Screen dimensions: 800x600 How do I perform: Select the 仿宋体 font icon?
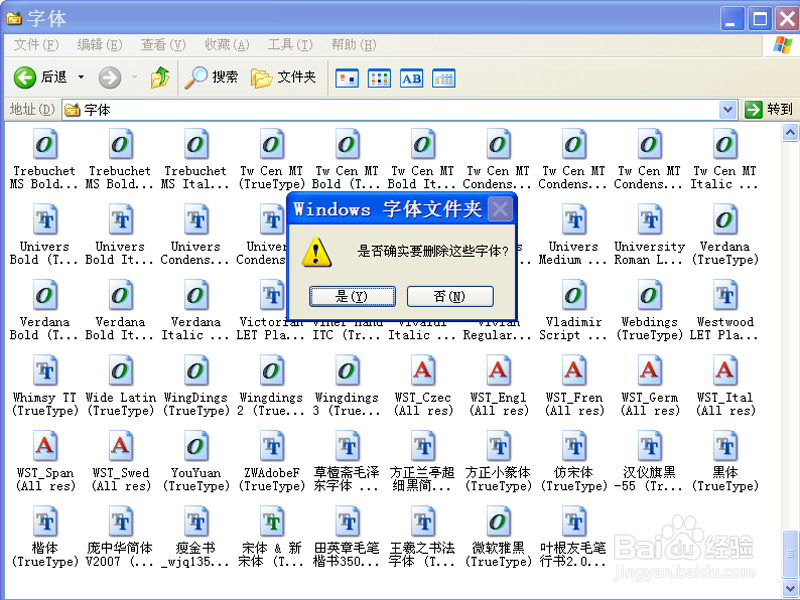pos(574,446)
